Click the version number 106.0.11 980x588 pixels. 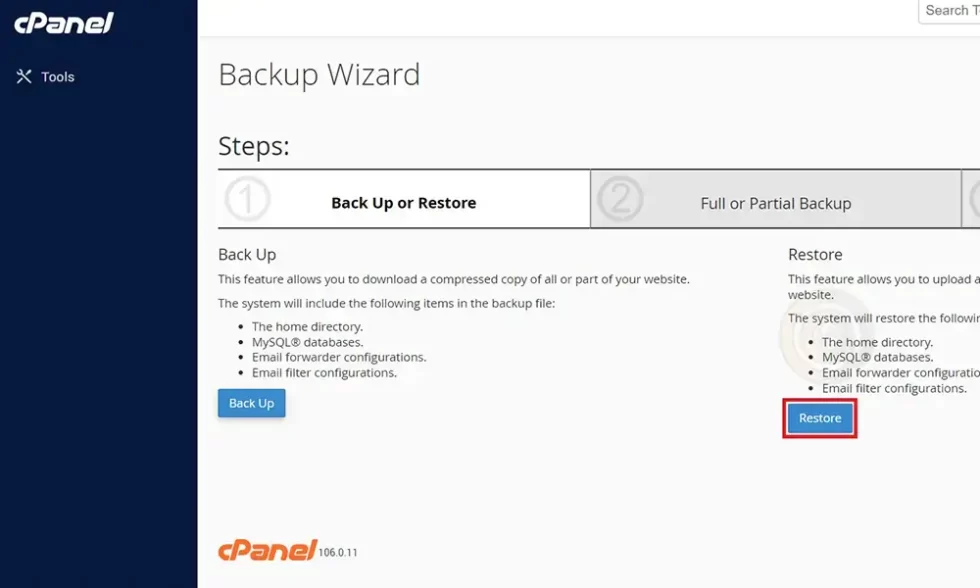[x=338, y=552]
